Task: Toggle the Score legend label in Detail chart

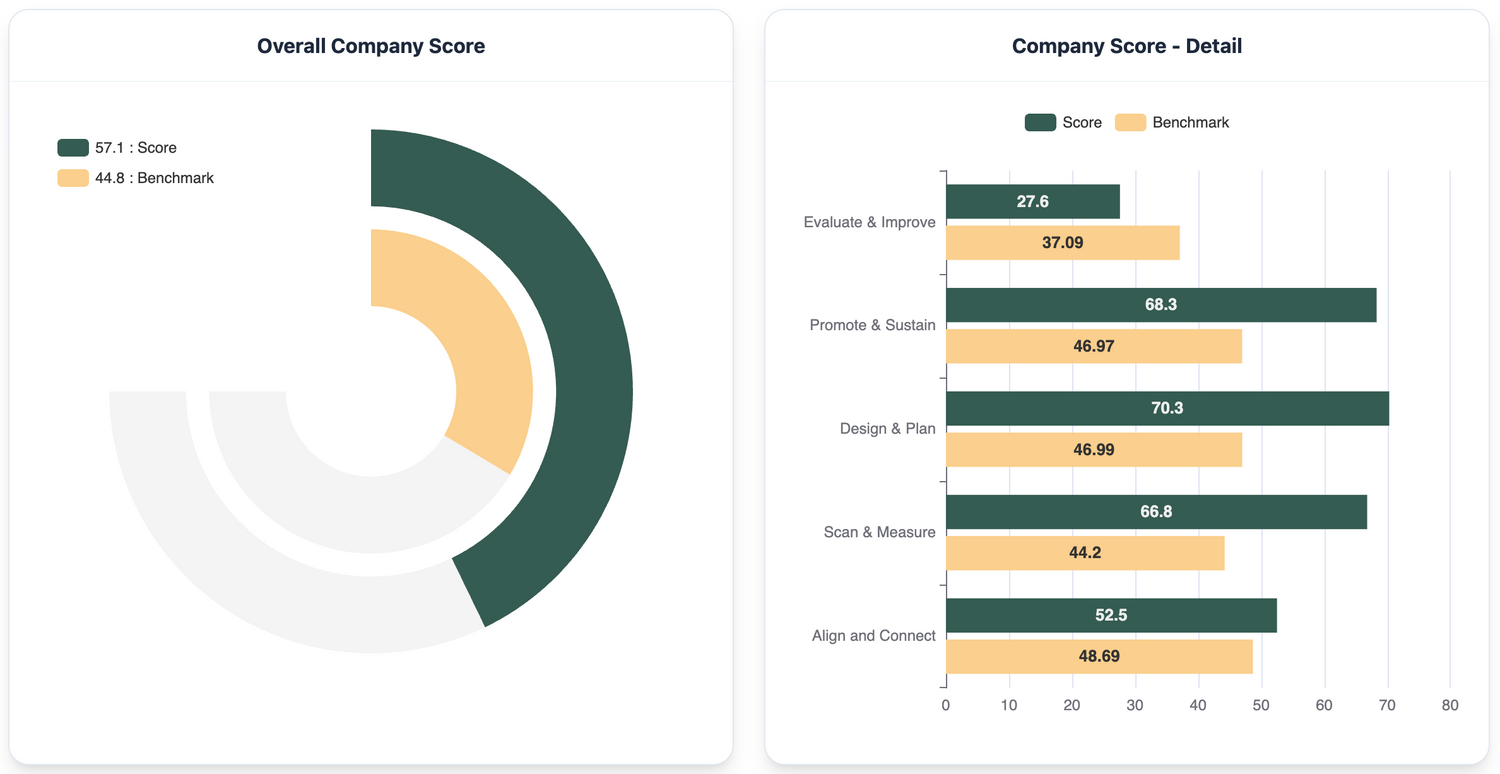Action: (x=1081, y=122)
